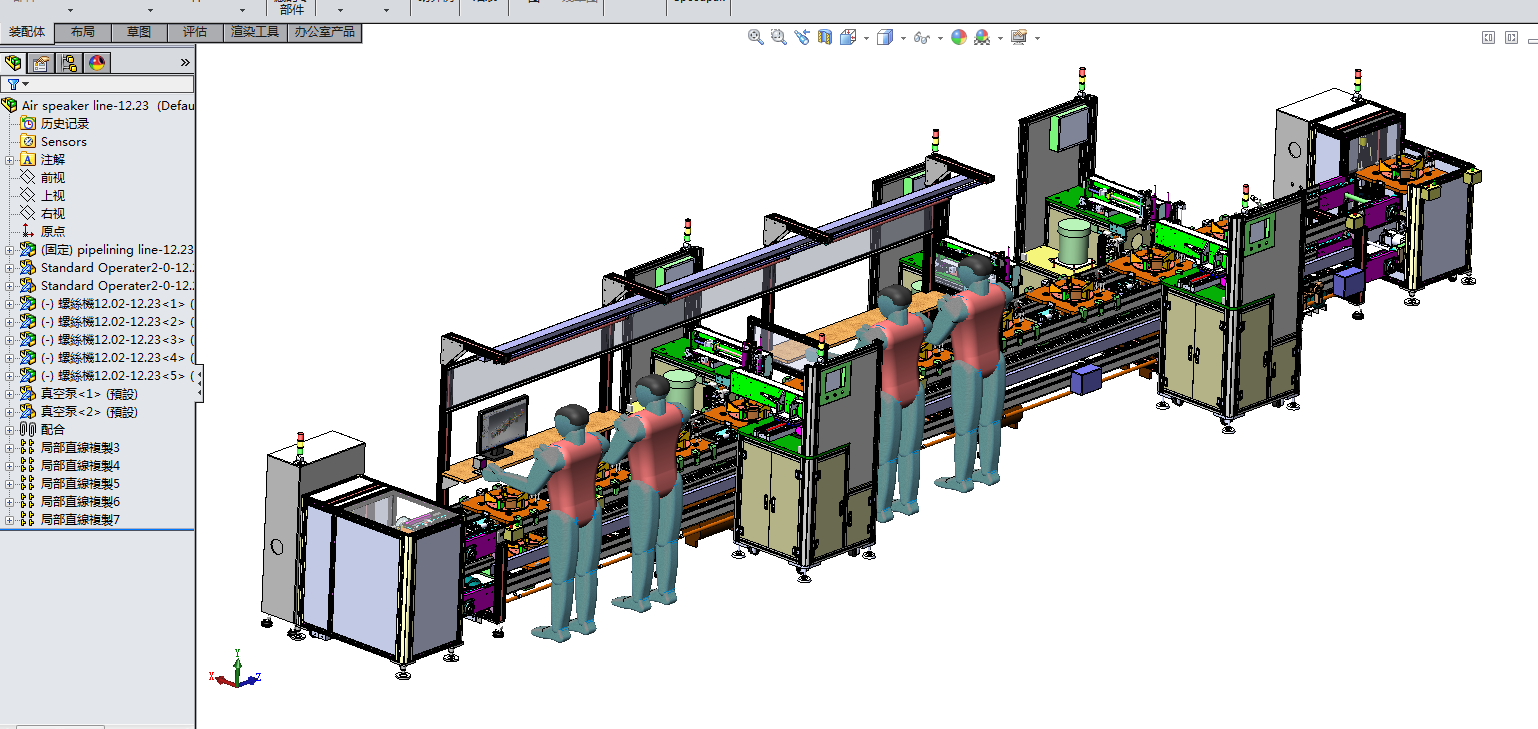
Task: Switch to the 评估 tab
Action: 195,32
